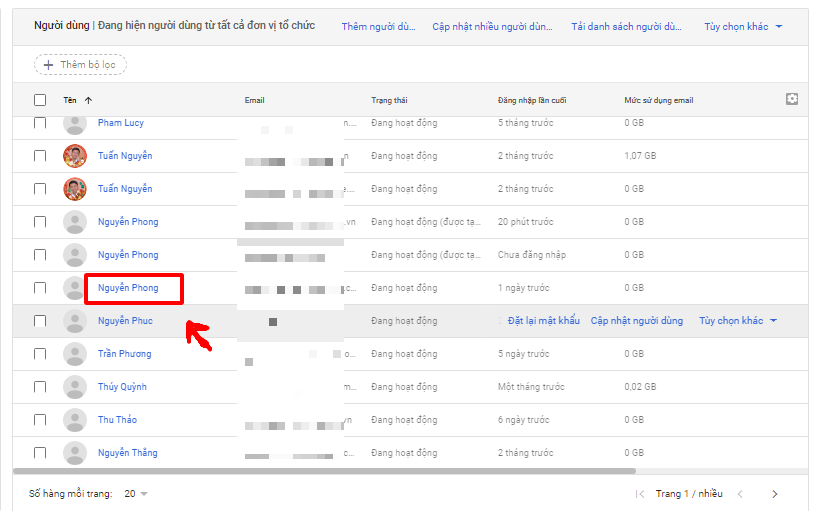This screenshot has width=828, height=511.
Task: Open the Nguyễn Thắng user link
Action: [x=127, y=453]
